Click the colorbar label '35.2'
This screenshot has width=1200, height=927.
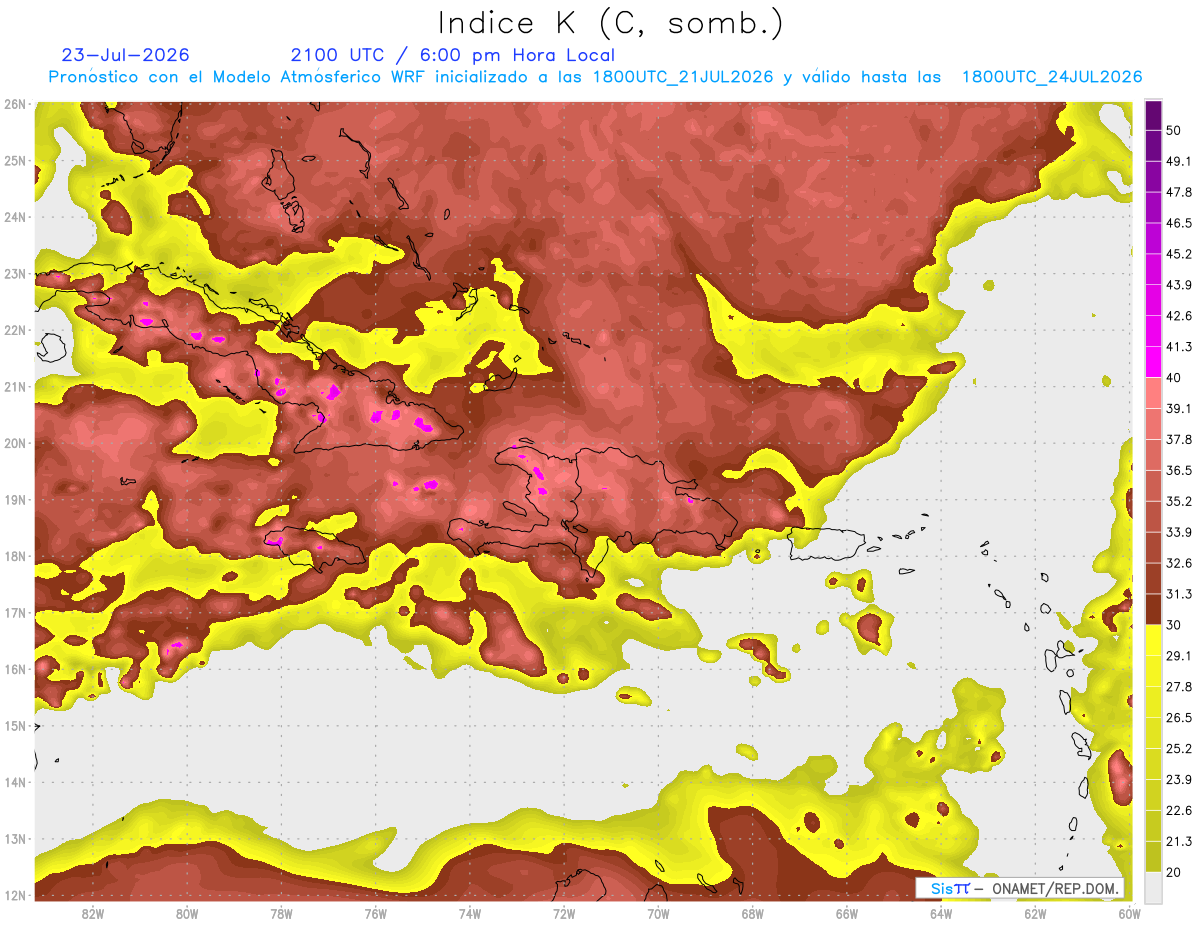click(1179, 501)
